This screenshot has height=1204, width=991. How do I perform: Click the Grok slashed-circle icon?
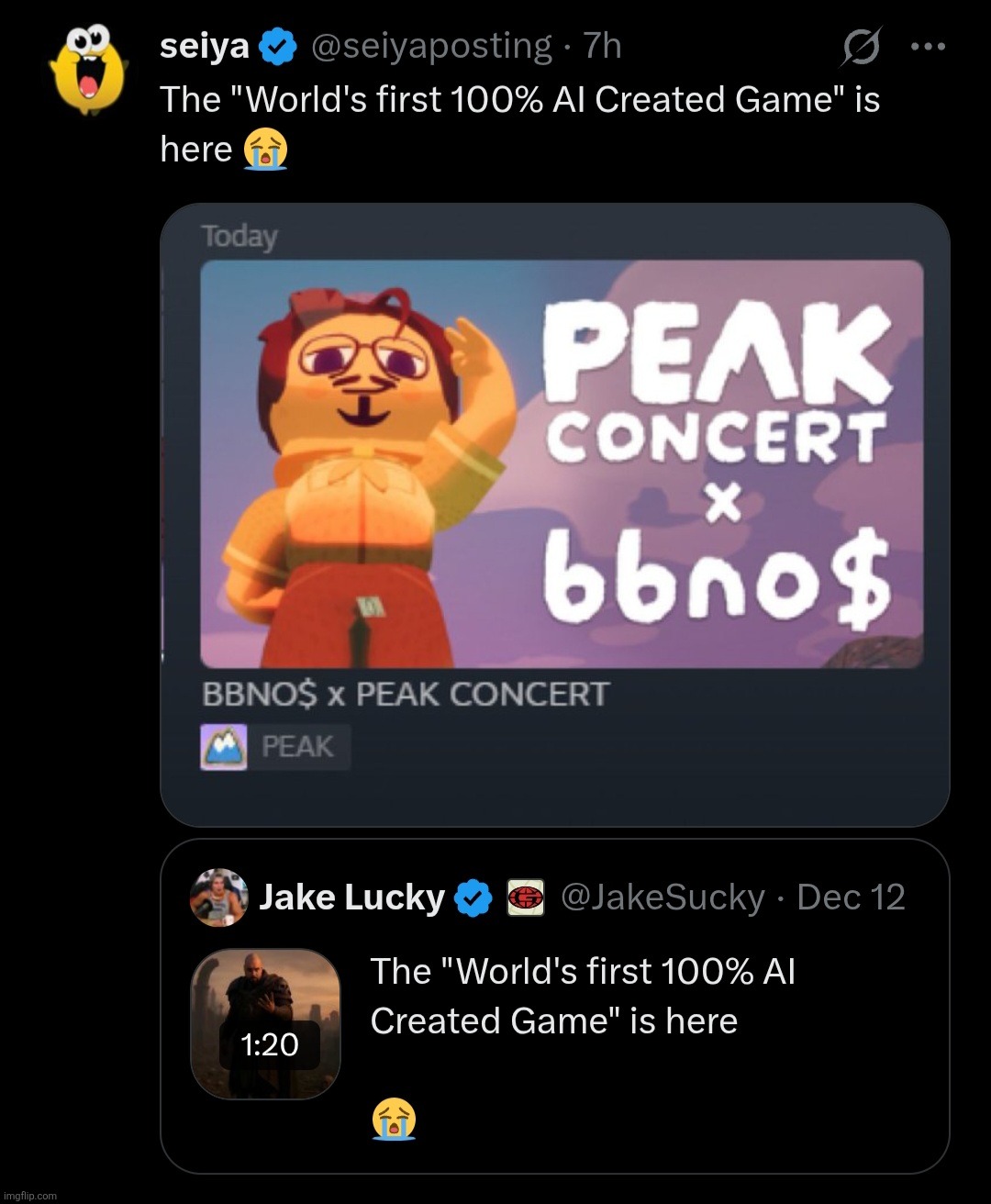click(x=860, y=47)
